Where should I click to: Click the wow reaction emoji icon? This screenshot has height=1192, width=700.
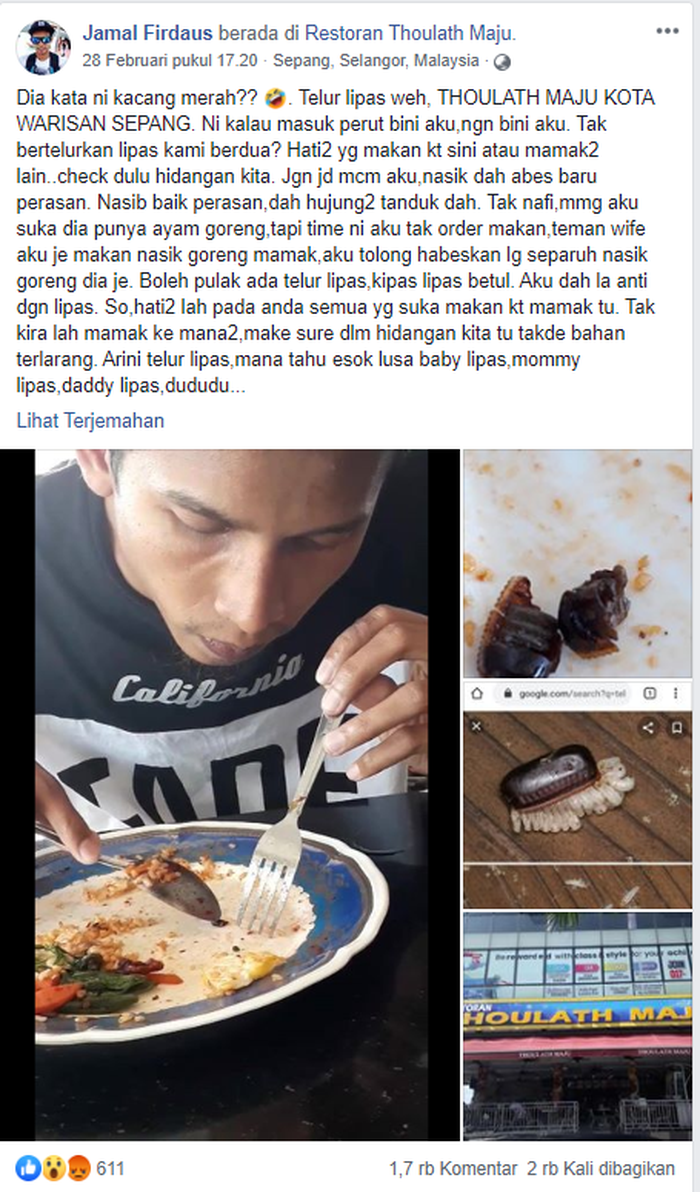[54, 1168]
